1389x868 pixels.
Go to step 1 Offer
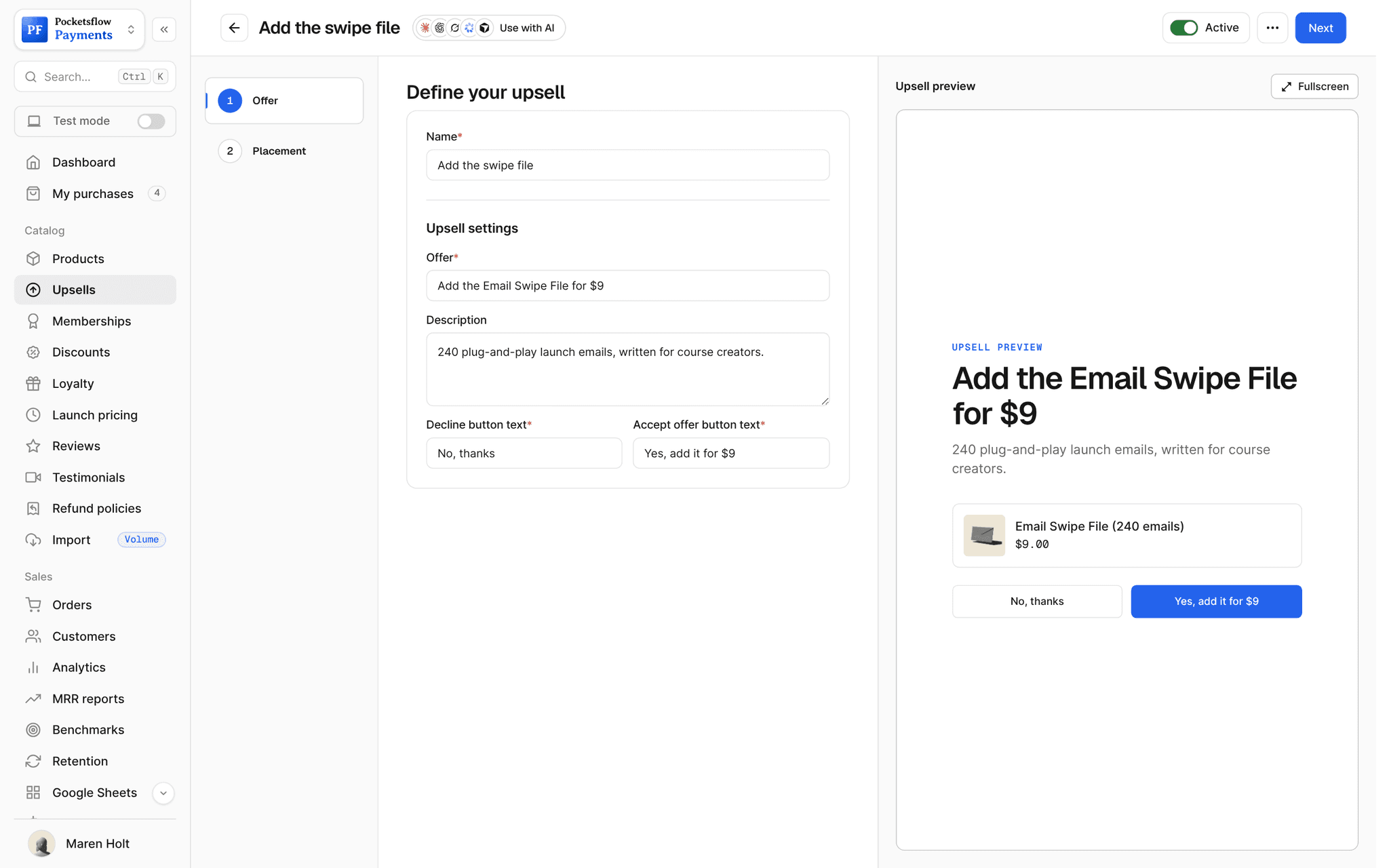[284, 100]
